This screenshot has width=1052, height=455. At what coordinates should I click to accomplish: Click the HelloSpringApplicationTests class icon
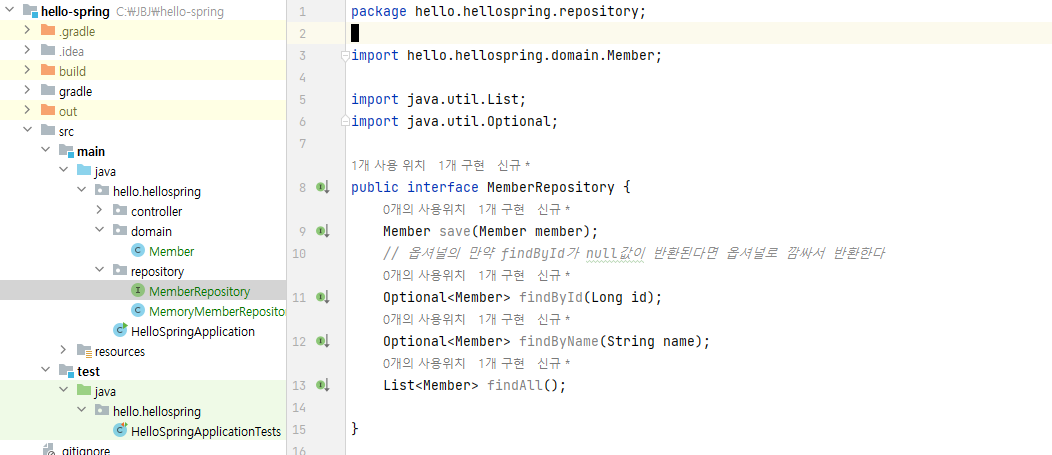[x=121, y=430]
